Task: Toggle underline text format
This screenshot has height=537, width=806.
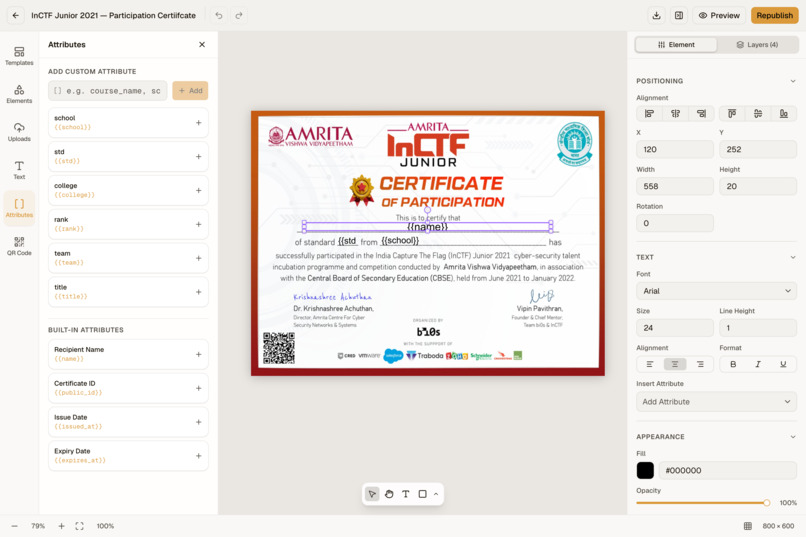Action: click(783, 364)
